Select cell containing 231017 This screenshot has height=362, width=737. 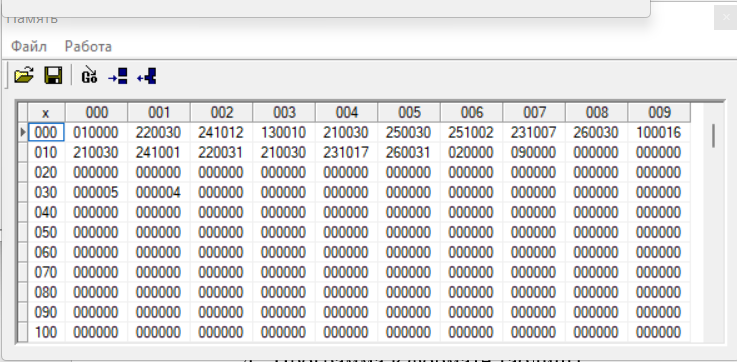coord(346,152)
